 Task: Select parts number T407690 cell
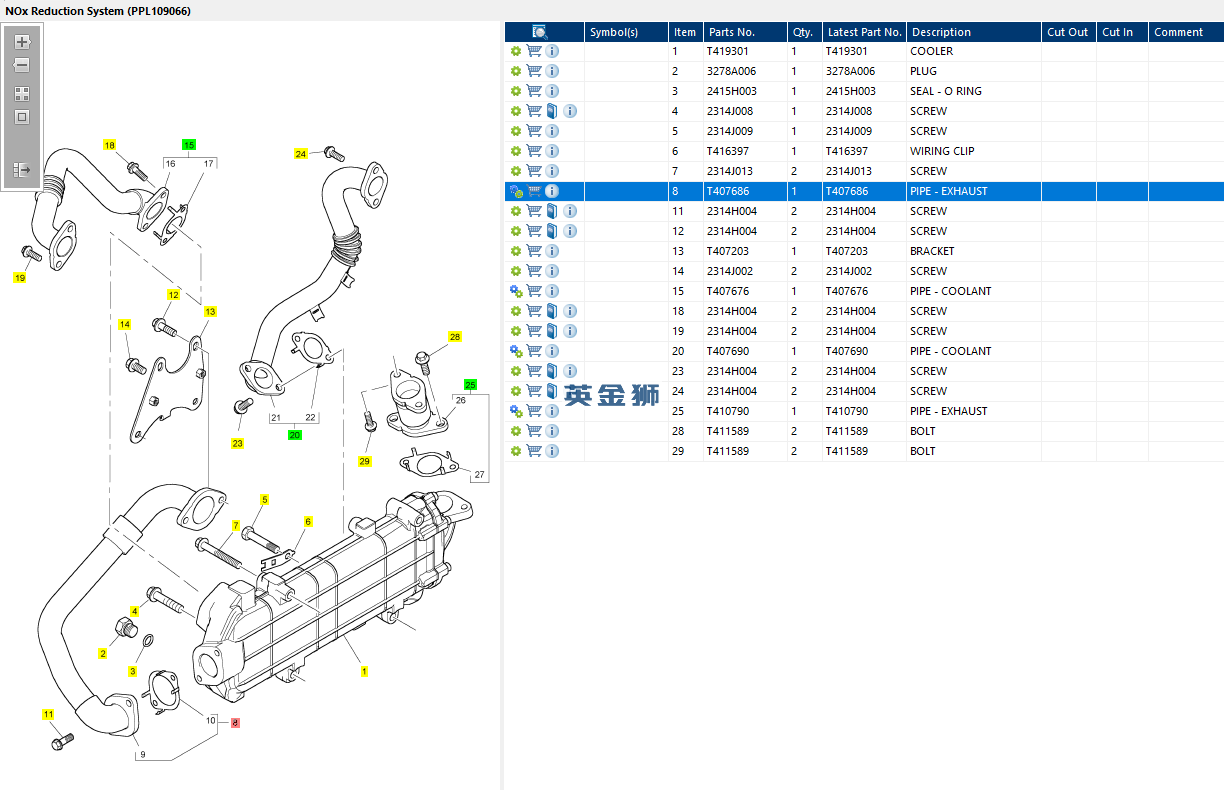[744, 351]
